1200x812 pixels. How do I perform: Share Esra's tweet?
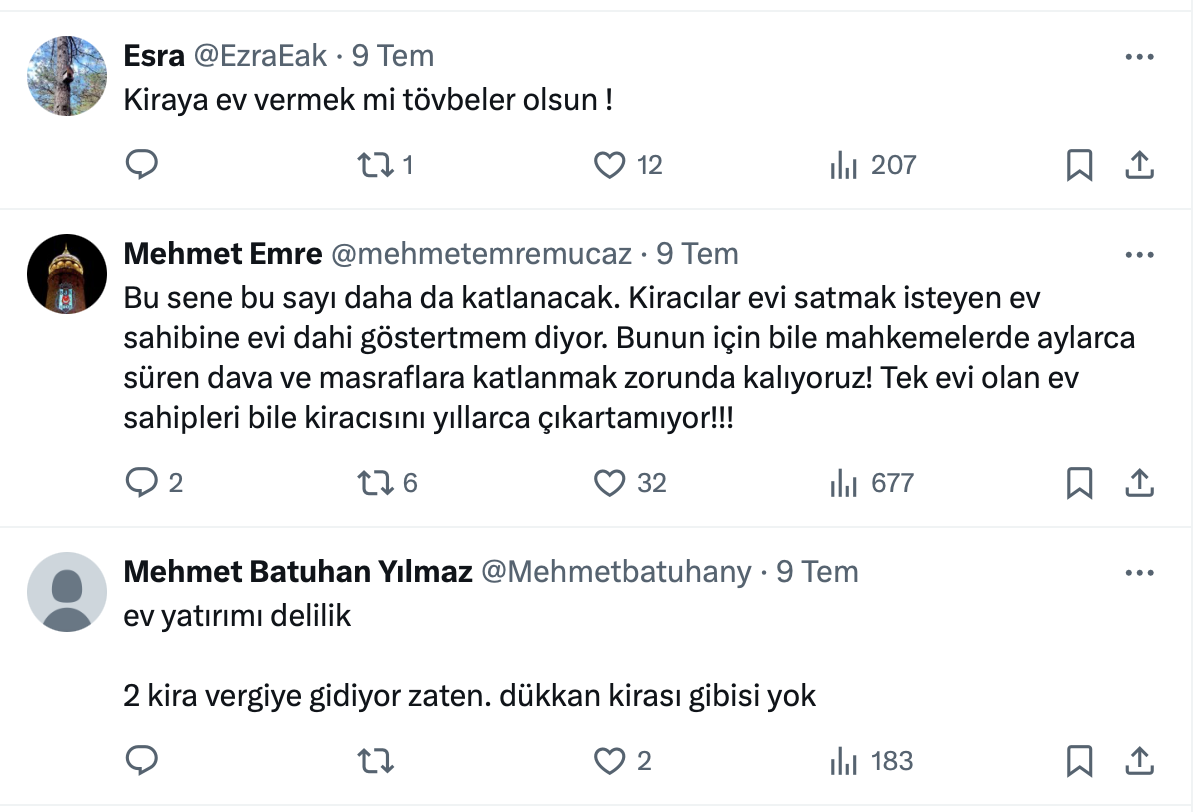1139,165
